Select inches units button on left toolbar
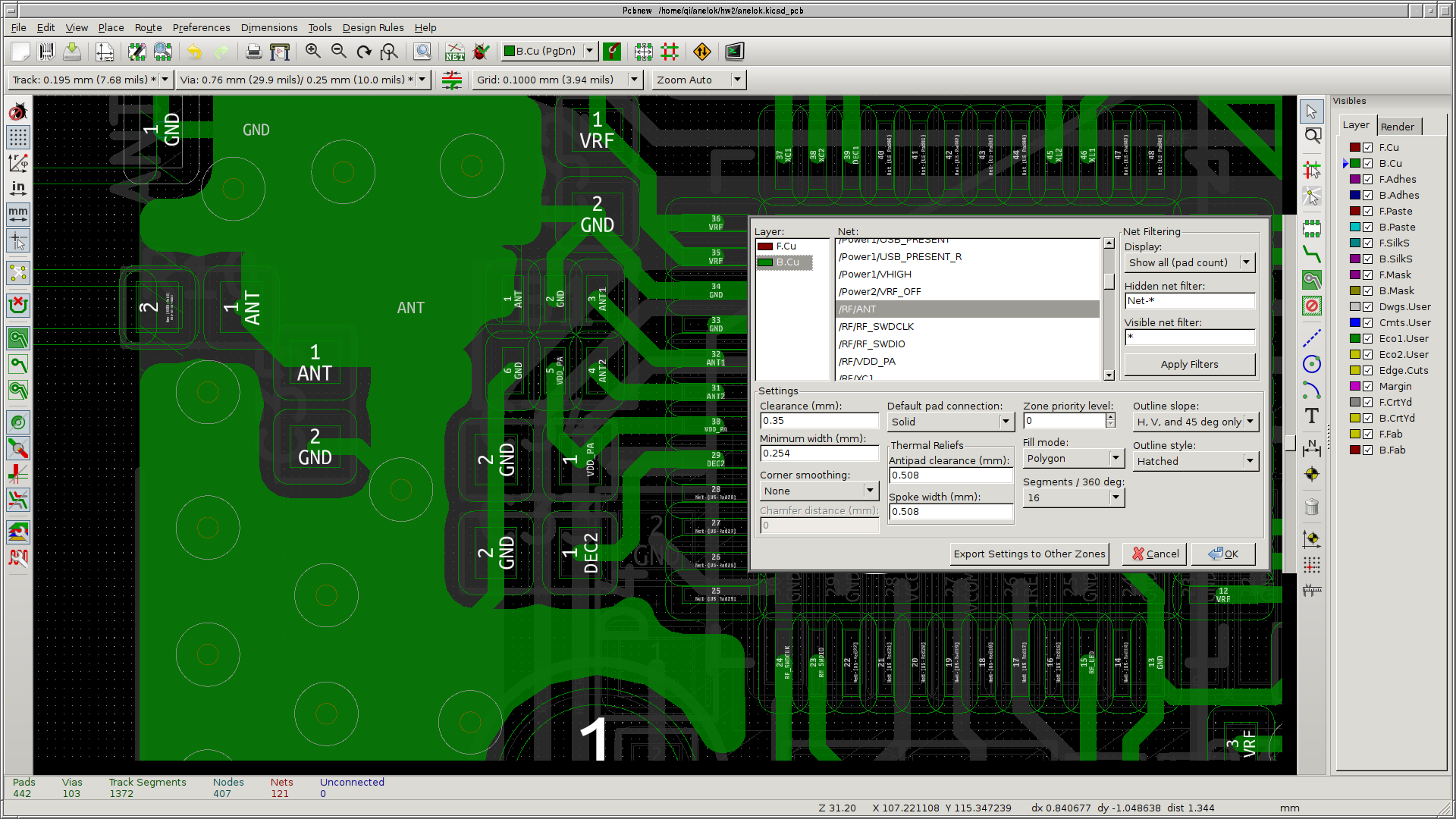This screenshot has width=1456, height=819. (x=18, y=187)
